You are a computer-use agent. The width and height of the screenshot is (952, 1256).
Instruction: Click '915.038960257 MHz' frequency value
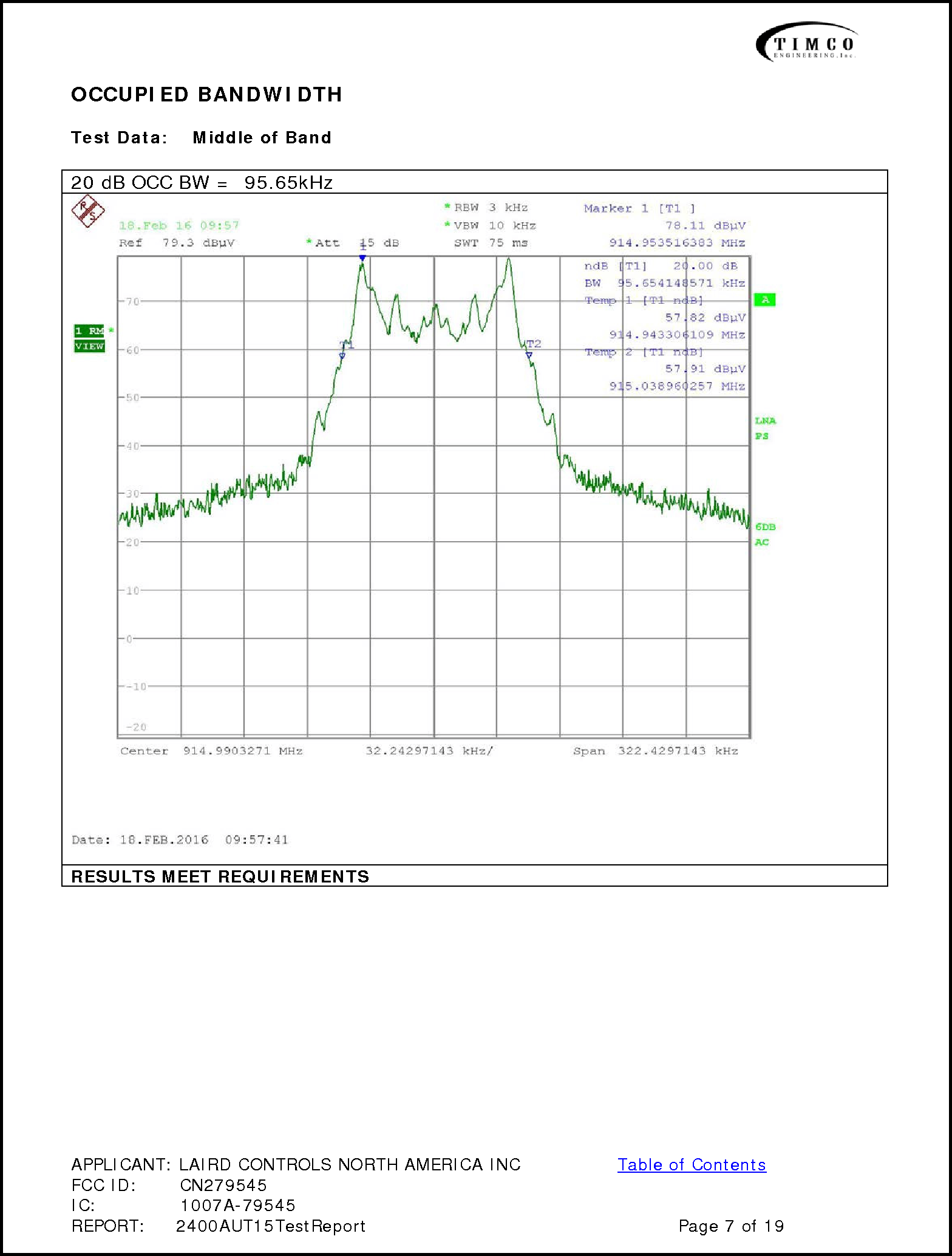pos(677,386)
